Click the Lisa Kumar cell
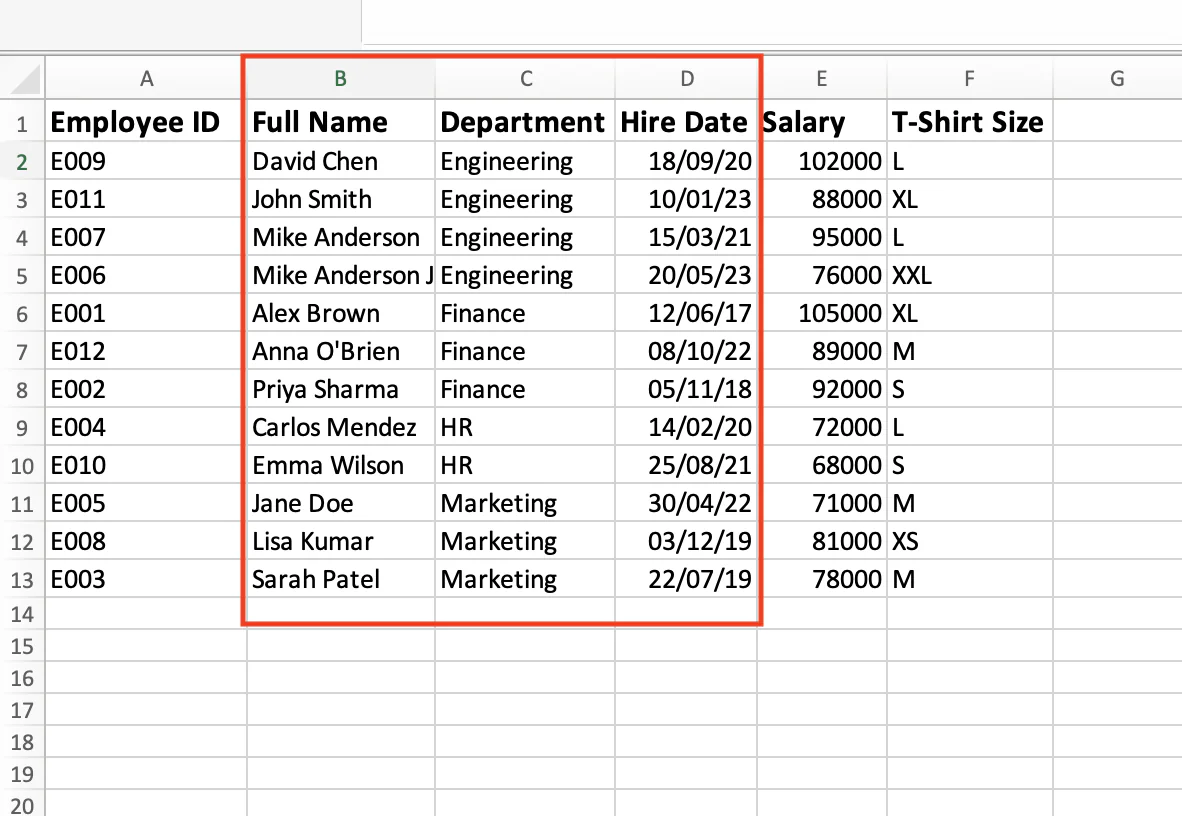Screen dimensions: 1182x816 (341, 541)
